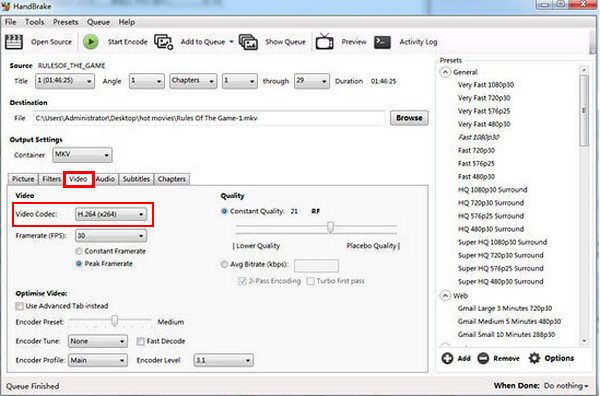The height and width of the screenshot is (396, 600).
Task: Select HQ 1080p30 Surround preset
Action: tap(492, 190)
